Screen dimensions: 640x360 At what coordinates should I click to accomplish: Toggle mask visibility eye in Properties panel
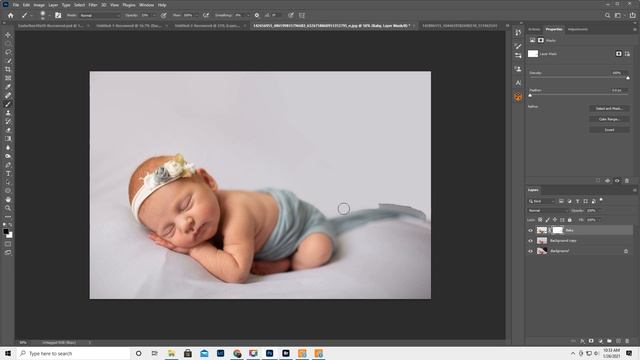(617, 180)
